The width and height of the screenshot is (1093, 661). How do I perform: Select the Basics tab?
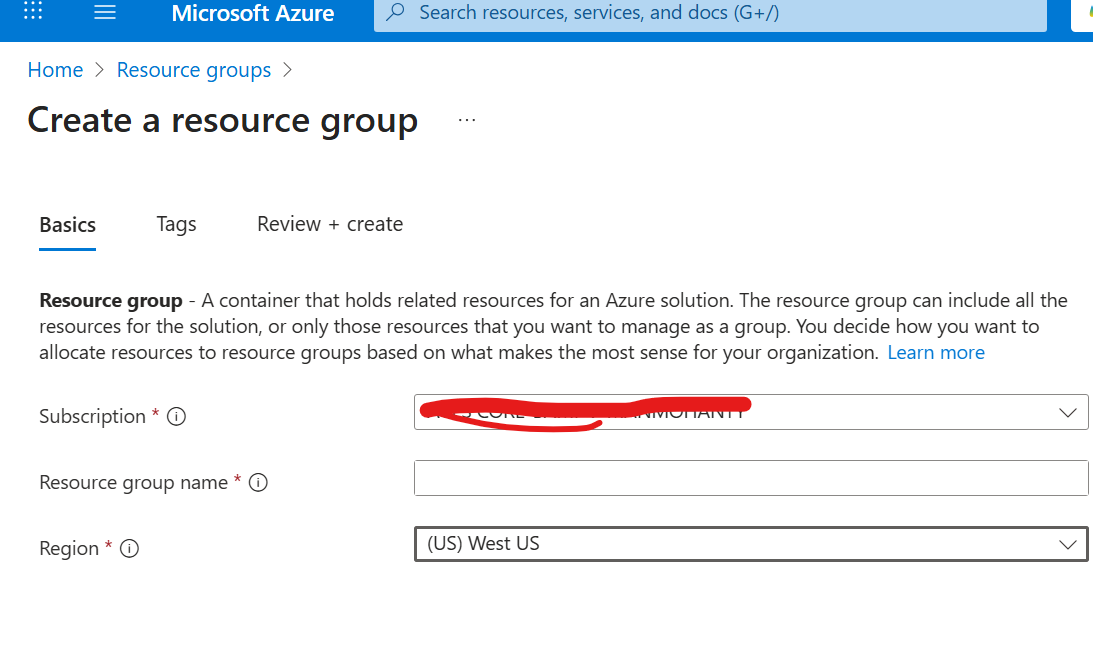point(68,225)
